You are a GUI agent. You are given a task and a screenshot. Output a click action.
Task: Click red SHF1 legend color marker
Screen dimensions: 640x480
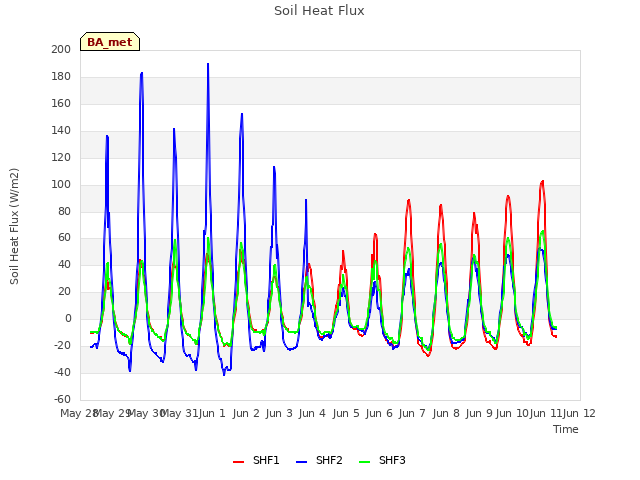pyautogui.click(x=238, y=462)
